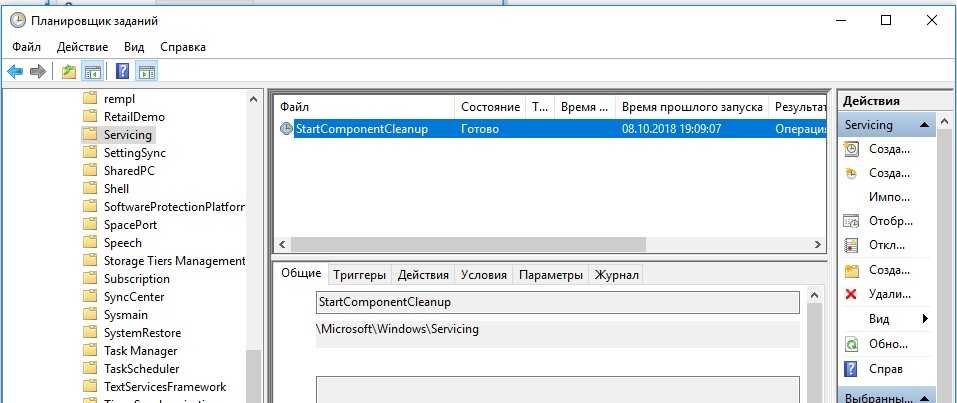Screen dimensions: 957x403
Task: Click the Task Scheduler title bar clock icon
Action: tap(18, 20)
